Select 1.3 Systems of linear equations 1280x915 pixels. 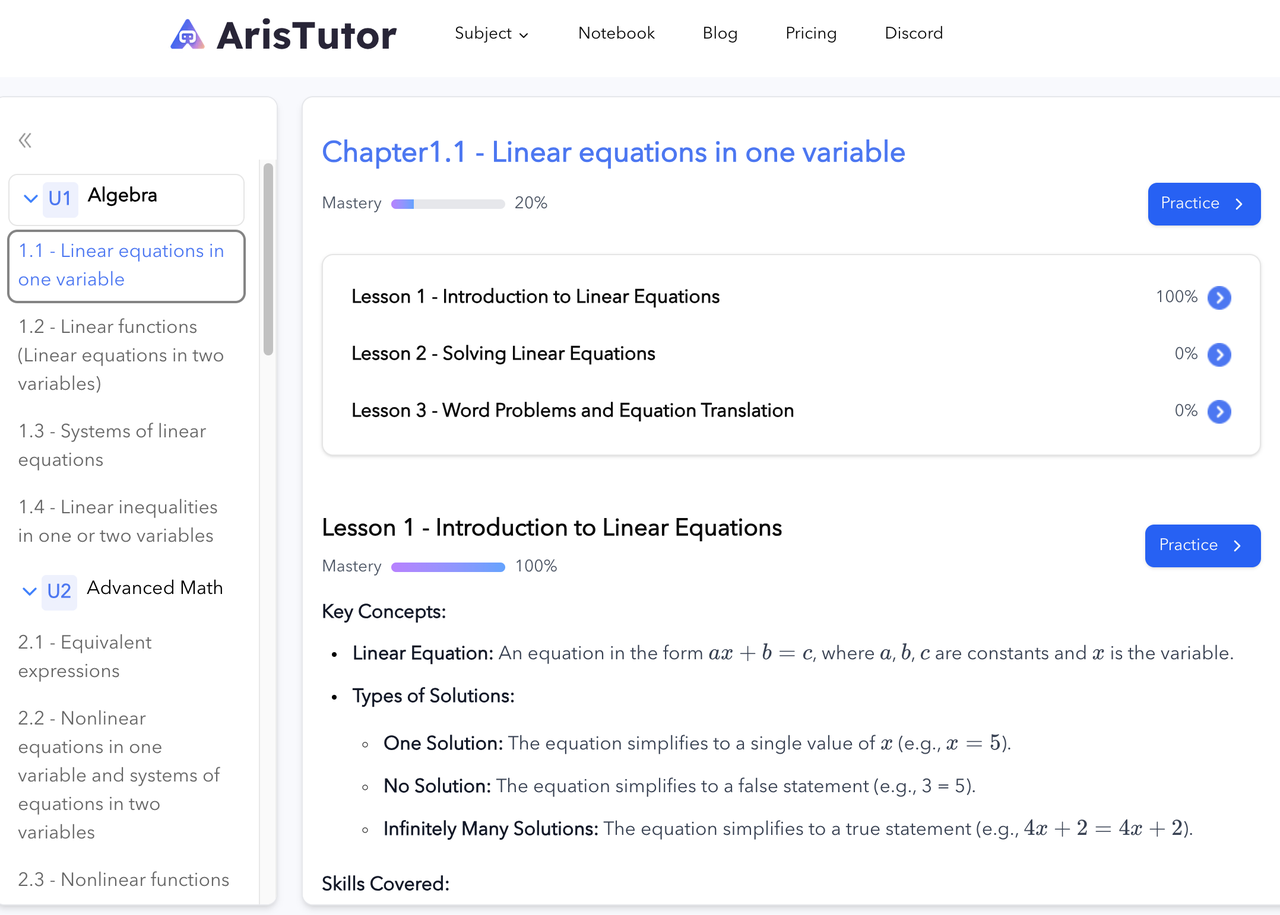(112, 445)
